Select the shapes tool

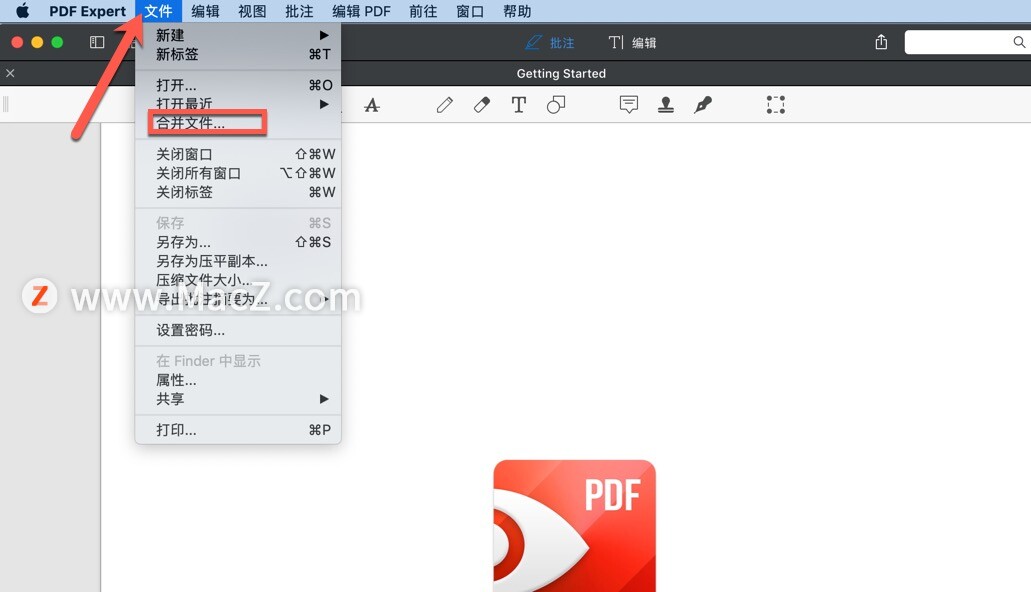point(556,105)
